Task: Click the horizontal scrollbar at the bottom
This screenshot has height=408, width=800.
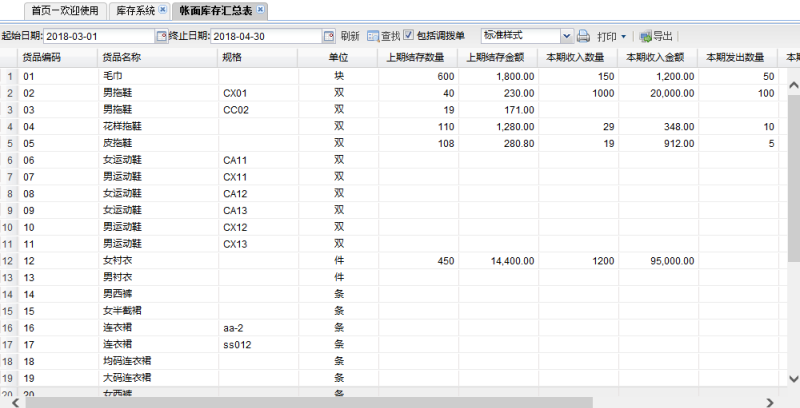Action: click(300, 401)
